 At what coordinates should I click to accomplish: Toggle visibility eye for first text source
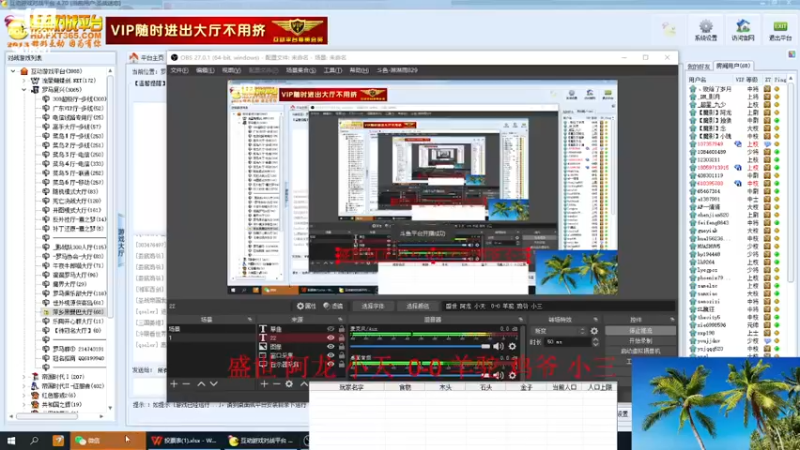[331, 329]
